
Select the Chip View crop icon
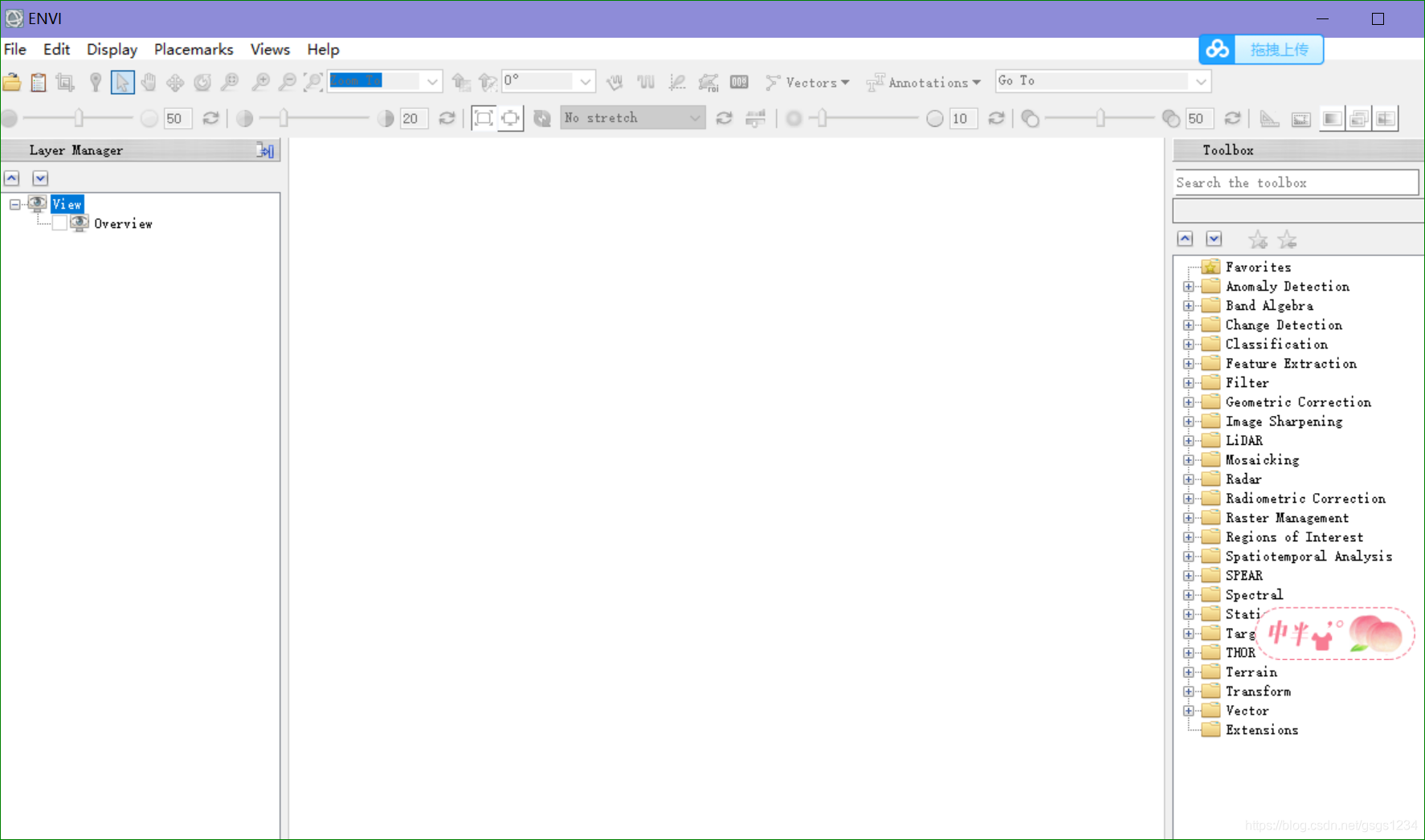[65, 82]
